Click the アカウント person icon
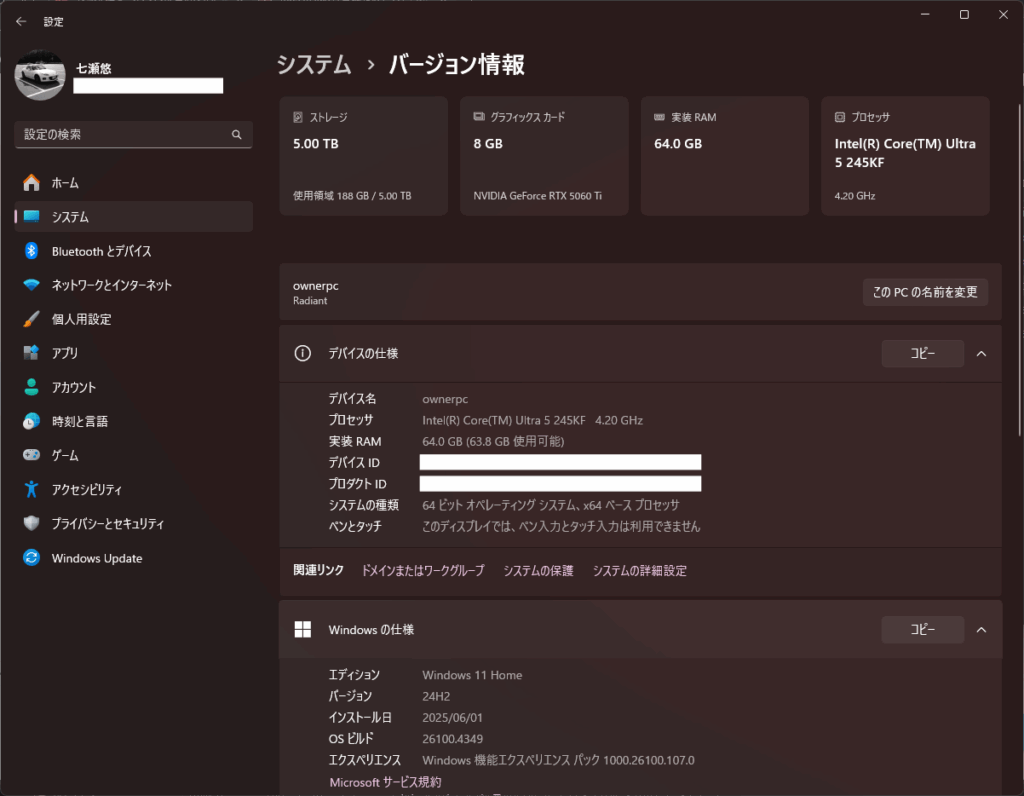The width and height of the screenshot is (1024, 796). tap(31, 387)
